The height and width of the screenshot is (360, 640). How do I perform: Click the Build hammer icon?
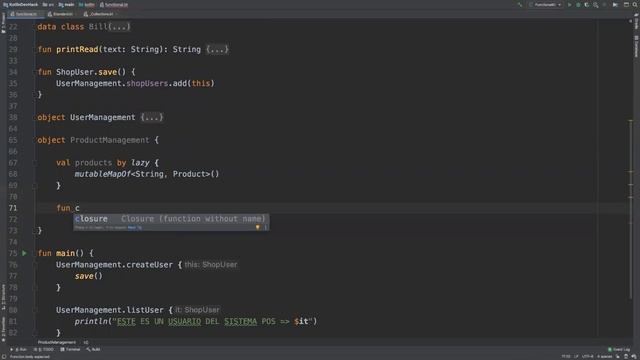(x=520, y=5)
